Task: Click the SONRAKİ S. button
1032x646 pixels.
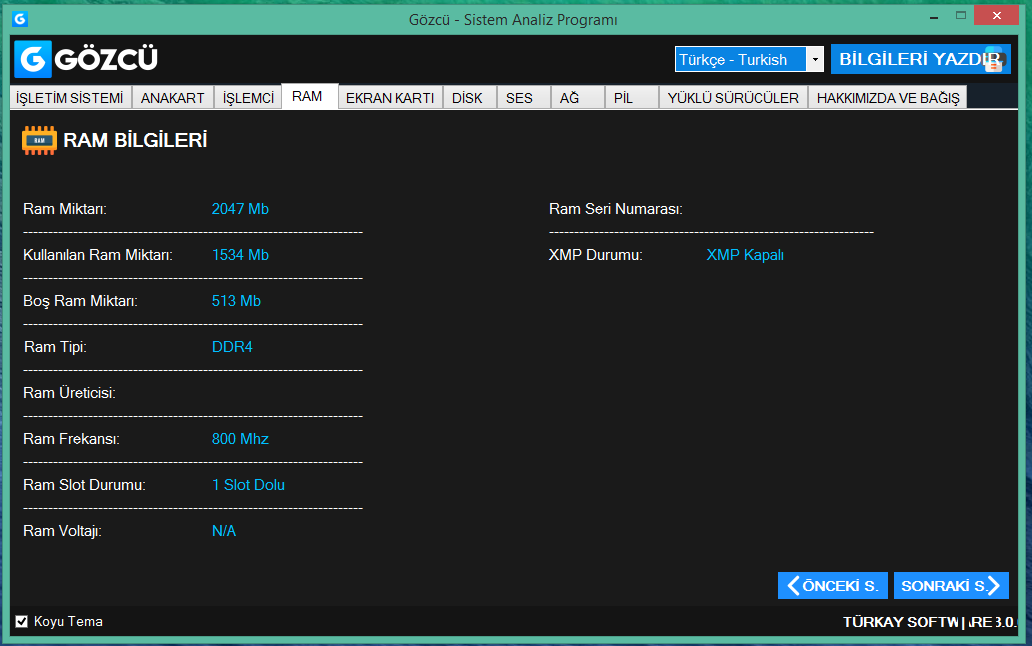Action: [x=951, y=585]
